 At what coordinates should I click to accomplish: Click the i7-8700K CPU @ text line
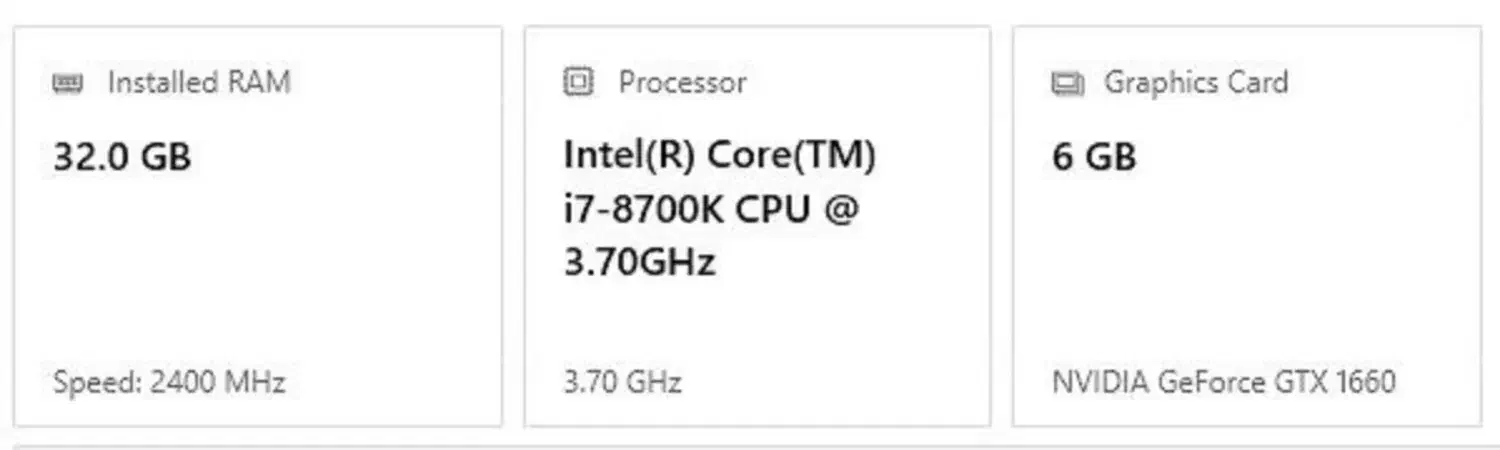click(711, 209)
